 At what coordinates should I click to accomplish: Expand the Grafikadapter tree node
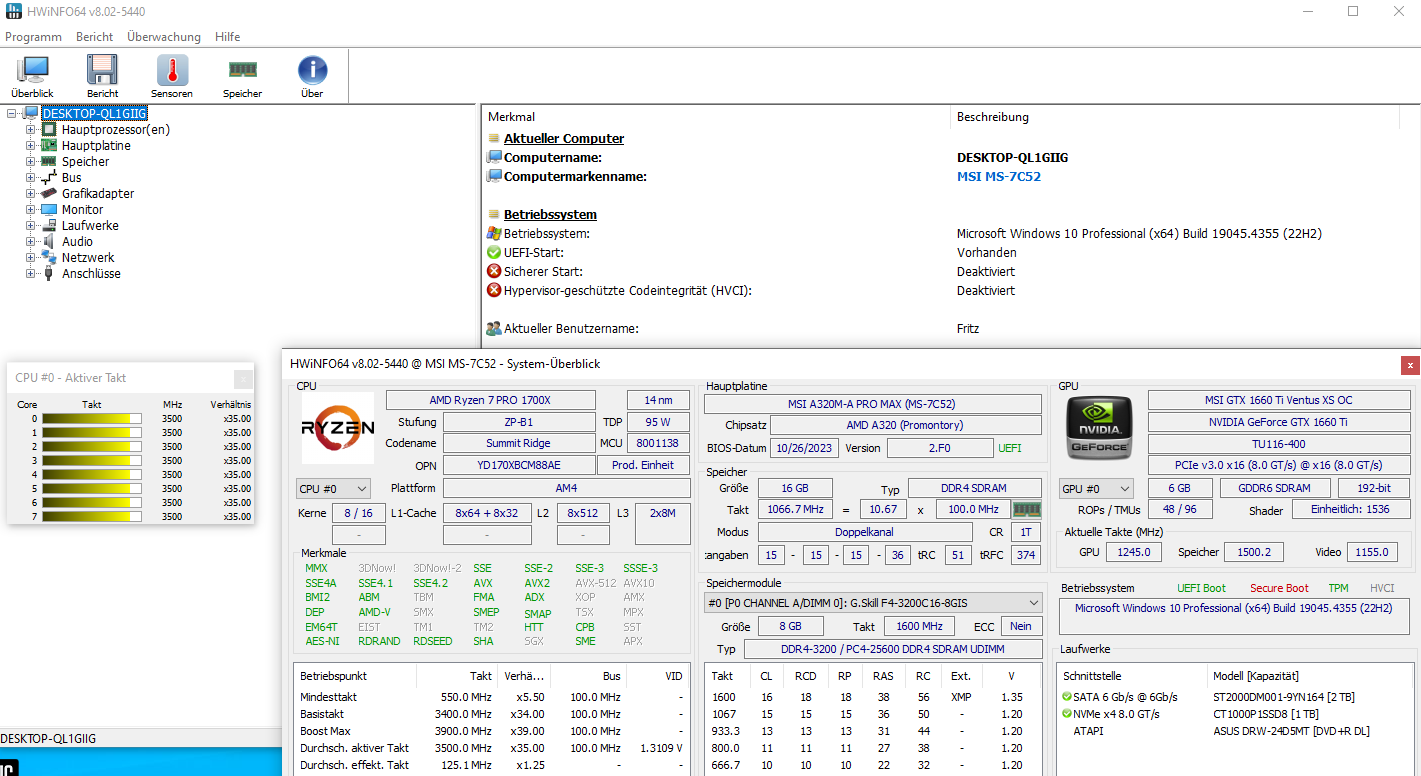30,193
